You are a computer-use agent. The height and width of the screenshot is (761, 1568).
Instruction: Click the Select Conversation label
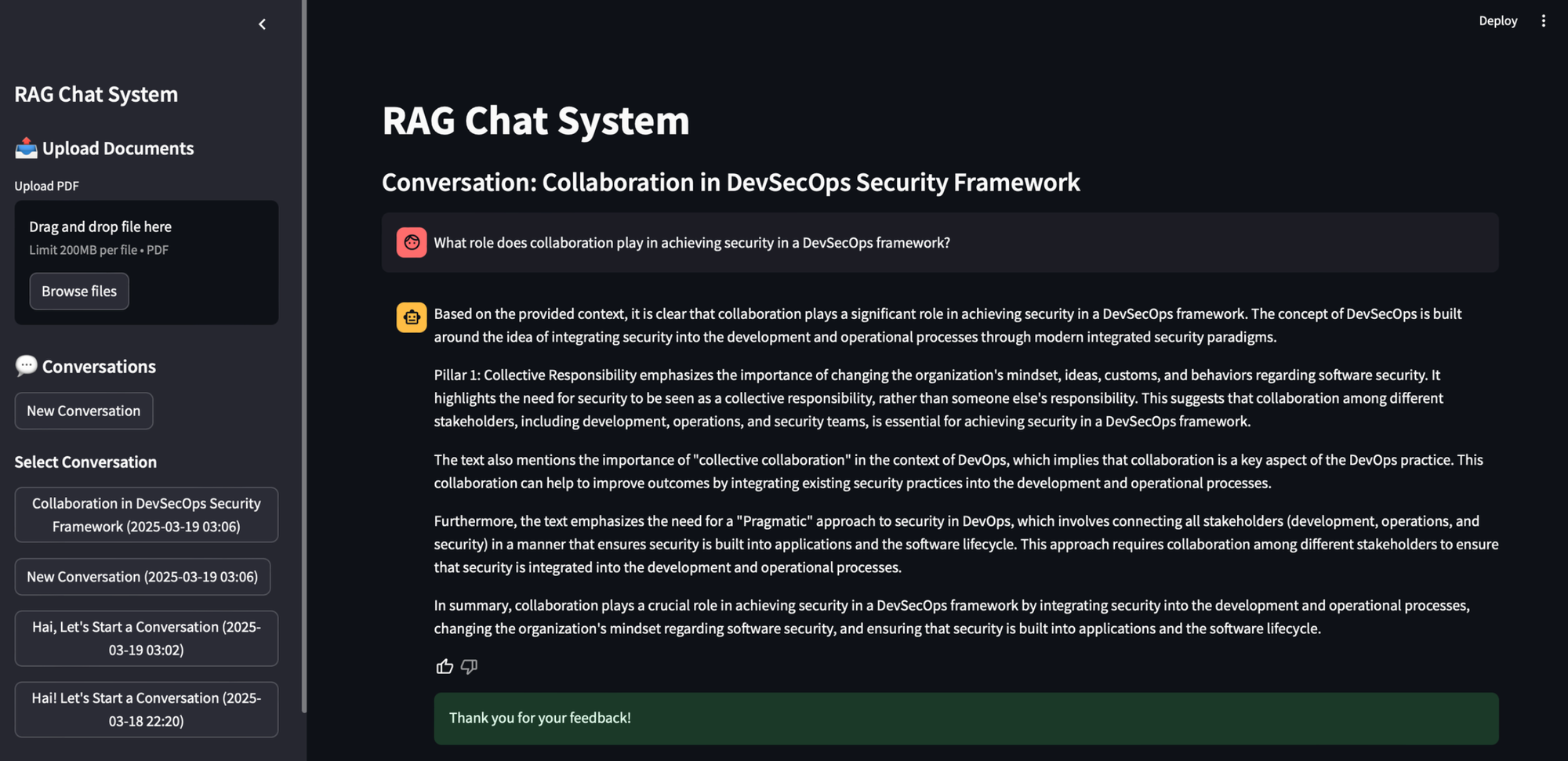(x=85, y=462)
